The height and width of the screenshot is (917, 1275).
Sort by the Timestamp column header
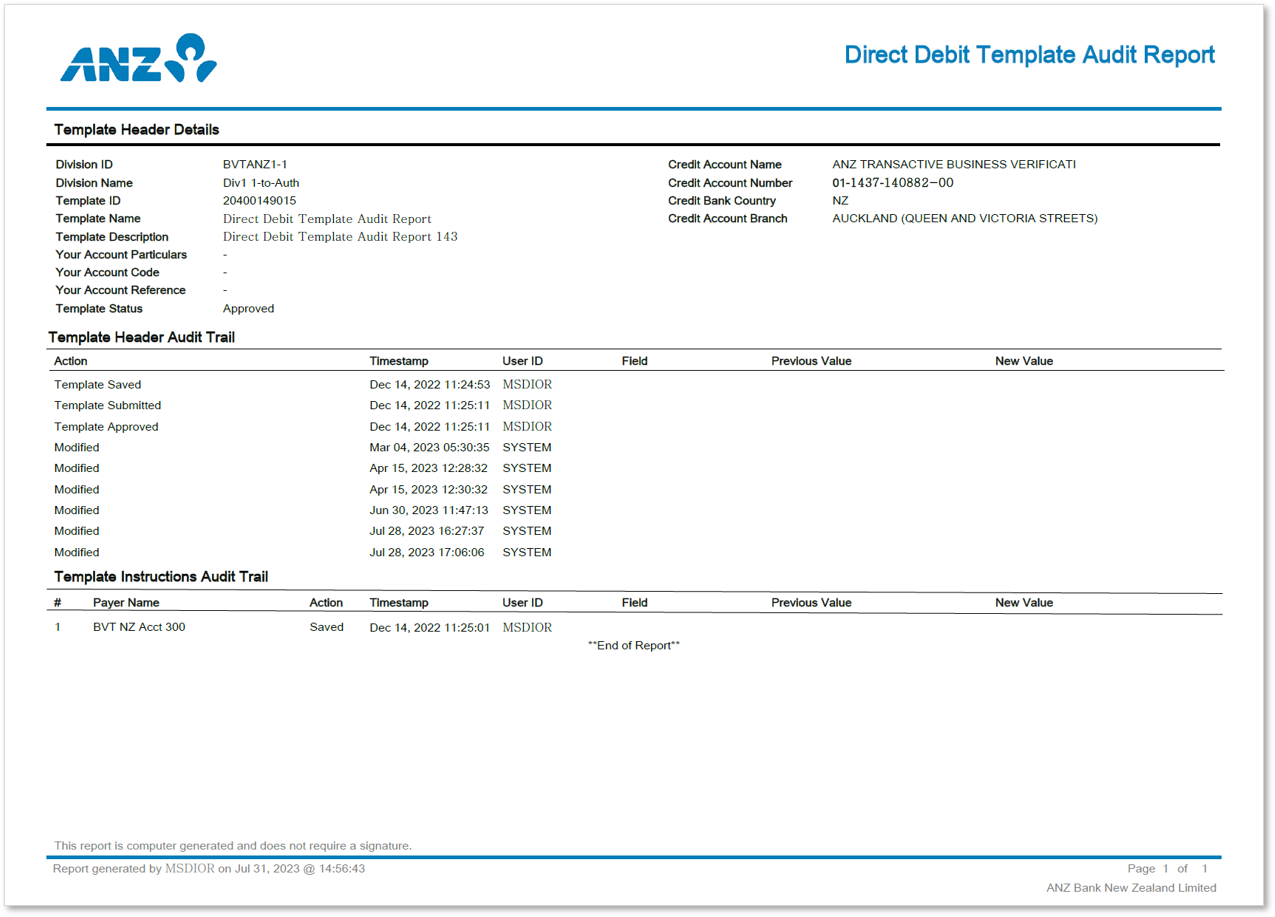coord(397,361)
